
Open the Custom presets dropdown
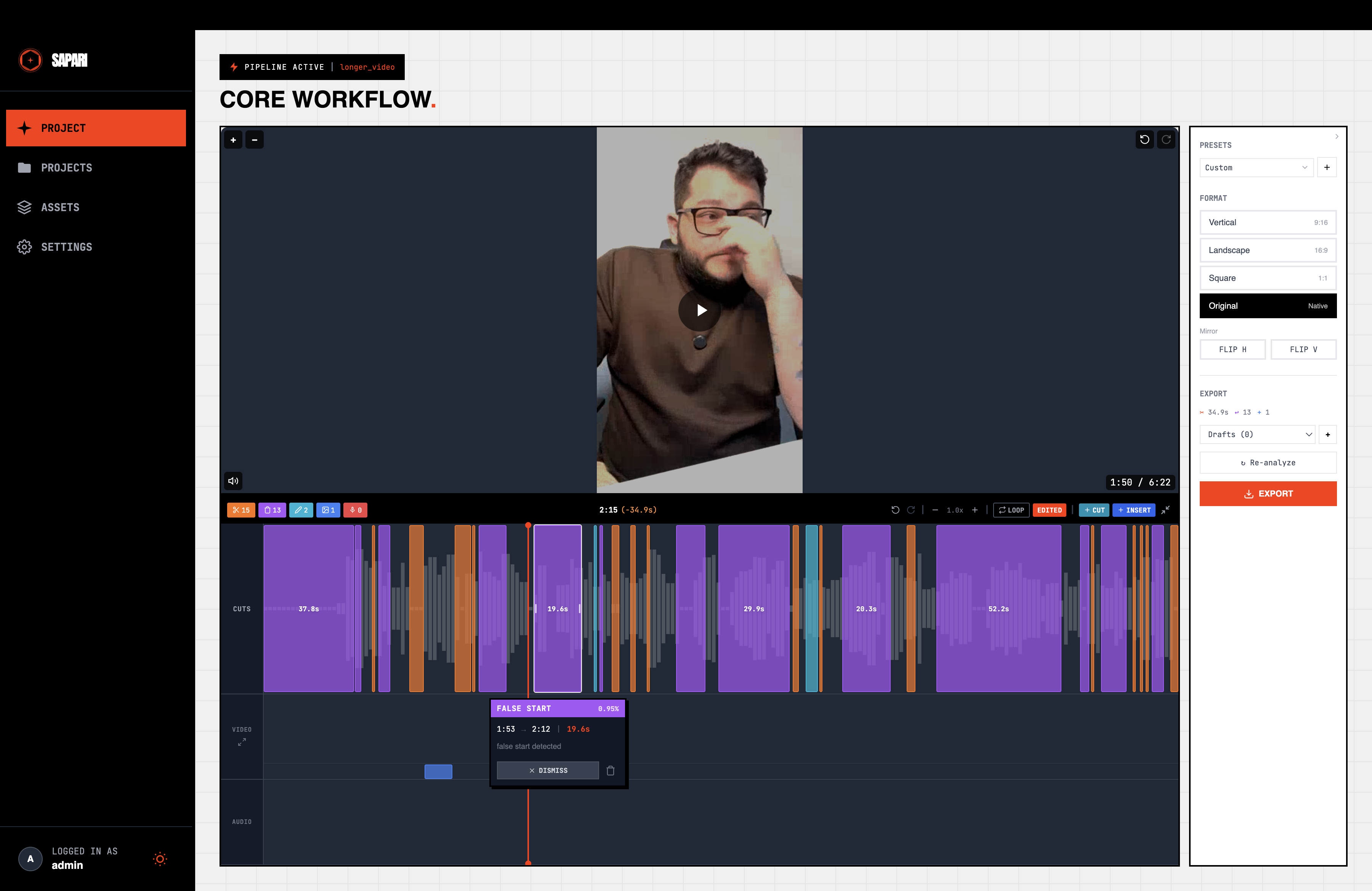(x=1256, y=167)
